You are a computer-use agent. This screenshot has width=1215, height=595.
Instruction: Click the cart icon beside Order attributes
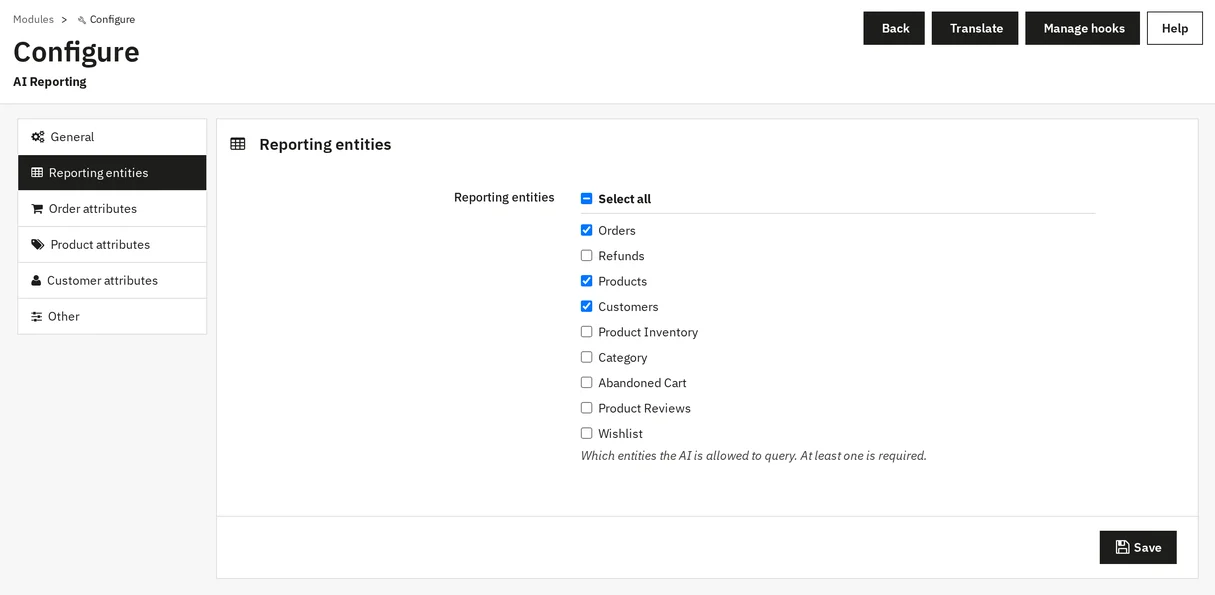pos(37,209)
